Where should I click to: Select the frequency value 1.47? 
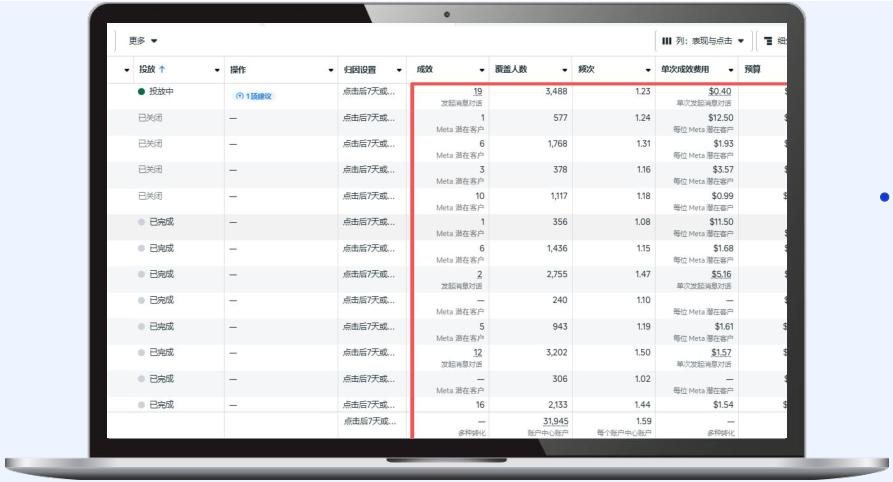(x=642, y=274)
